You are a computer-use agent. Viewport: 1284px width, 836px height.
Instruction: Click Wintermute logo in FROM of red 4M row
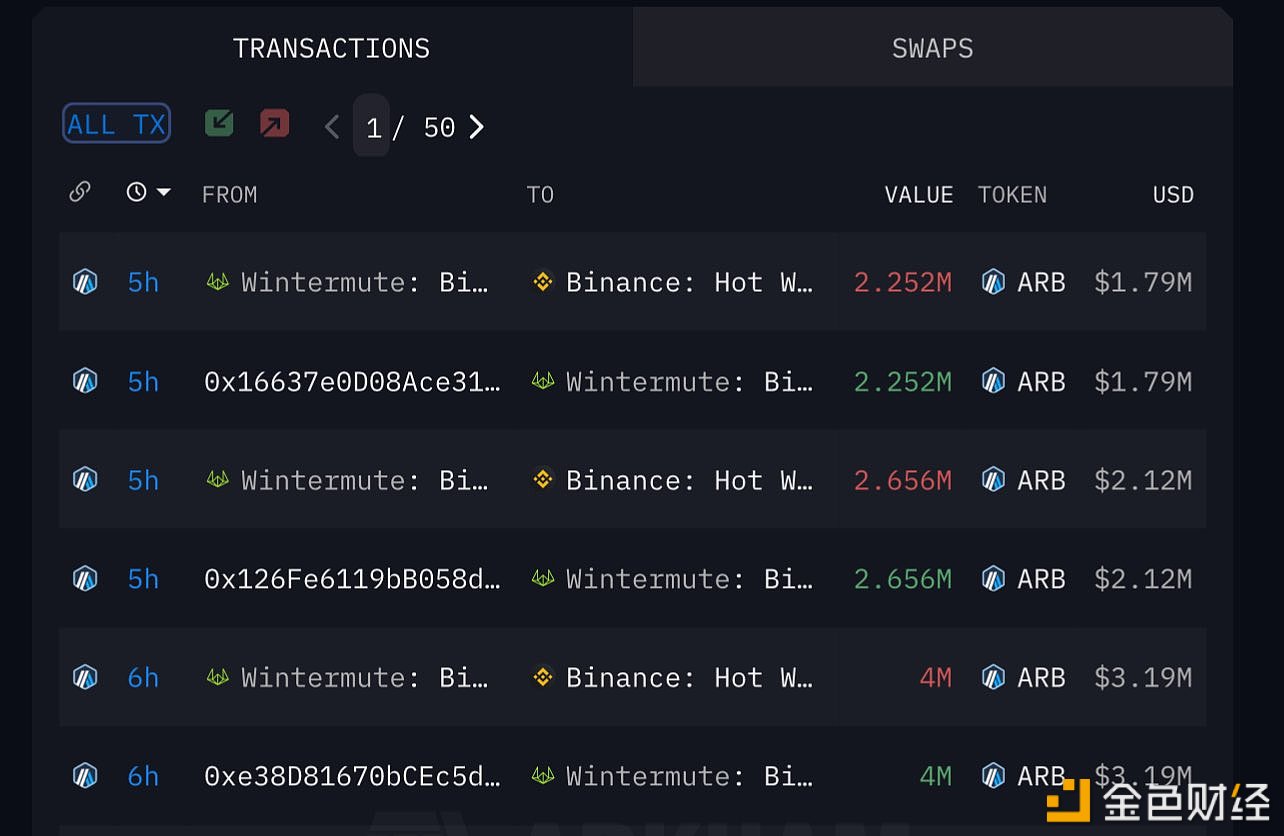coord(217,677)
